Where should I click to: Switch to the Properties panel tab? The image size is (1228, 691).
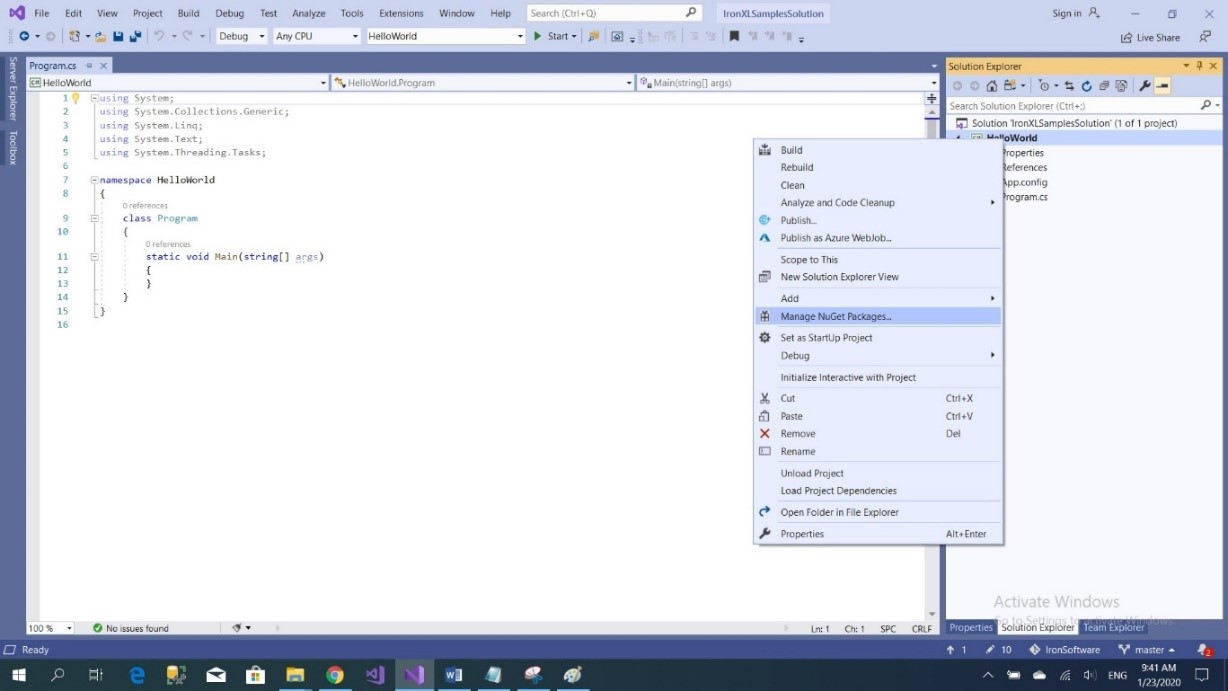click(x=971, y=627)
